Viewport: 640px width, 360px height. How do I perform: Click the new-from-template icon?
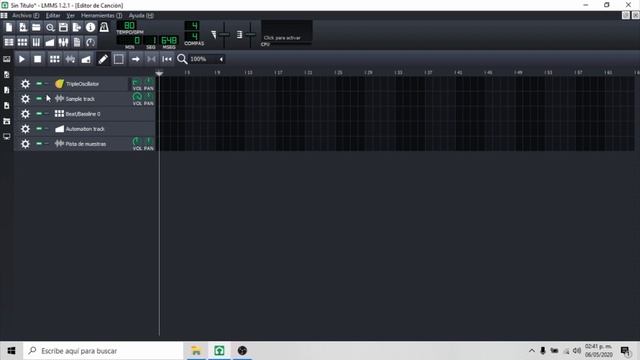(23, 27)
